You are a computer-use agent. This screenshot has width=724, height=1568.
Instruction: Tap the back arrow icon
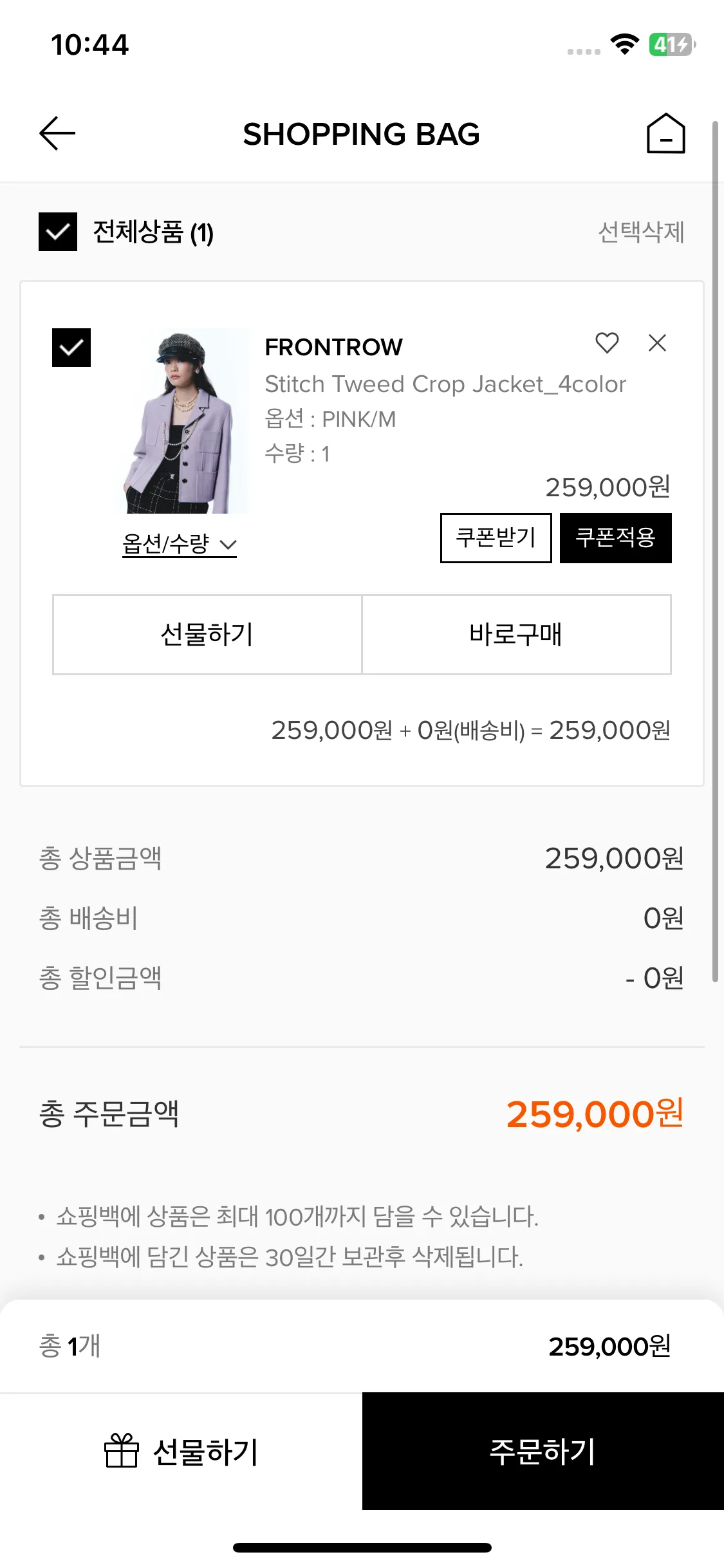(x=57, y=133)
